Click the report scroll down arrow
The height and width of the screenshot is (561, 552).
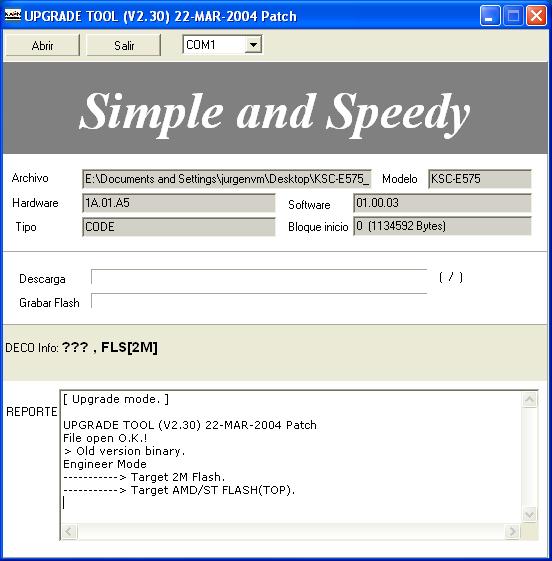pos(529,515)
